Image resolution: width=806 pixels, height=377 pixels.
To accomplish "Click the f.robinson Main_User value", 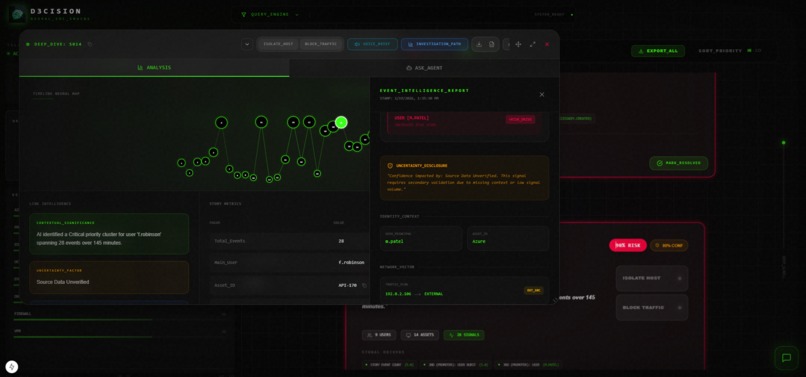I will 351,263.
